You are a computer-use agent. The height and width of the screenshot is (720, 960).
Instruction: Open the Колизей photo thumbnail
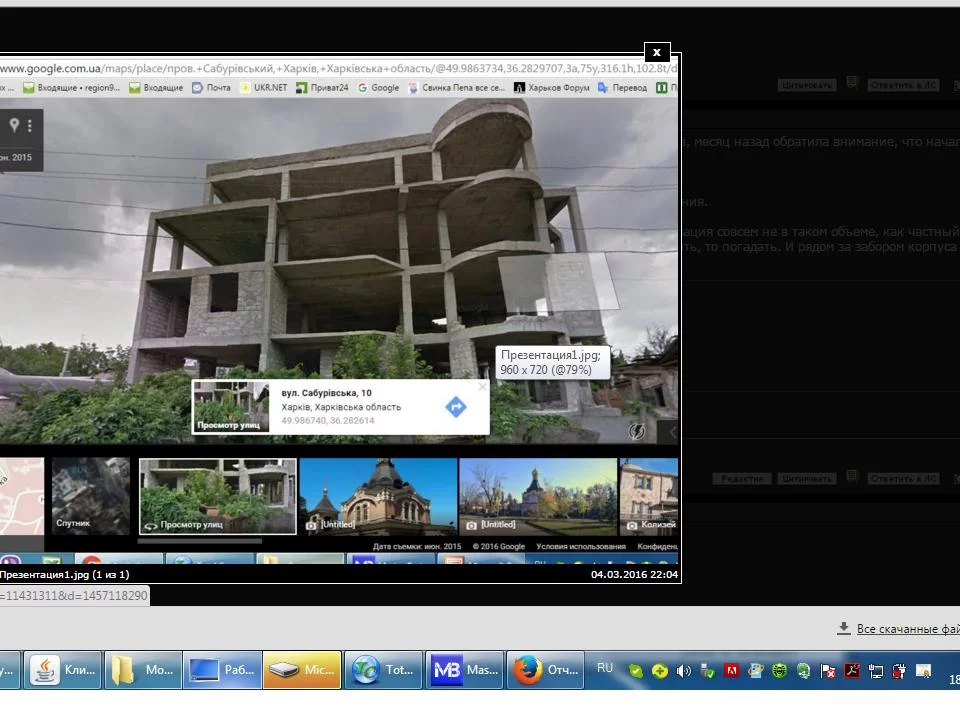tap(649, 496)
